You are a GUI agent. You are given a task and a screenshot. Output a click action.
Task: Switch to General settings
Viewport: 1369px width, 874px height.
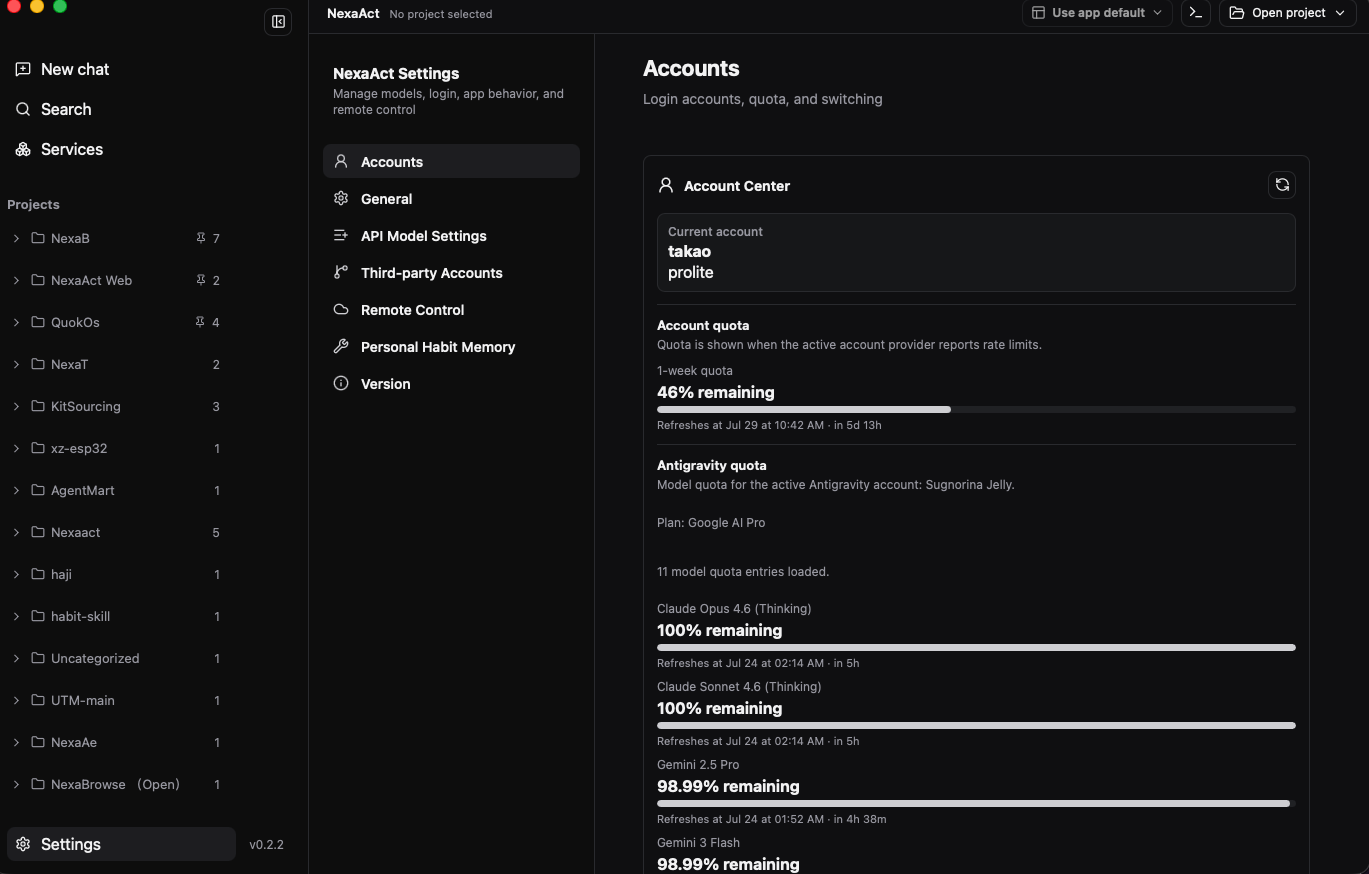pyautogui.click(x=451, y=198)
